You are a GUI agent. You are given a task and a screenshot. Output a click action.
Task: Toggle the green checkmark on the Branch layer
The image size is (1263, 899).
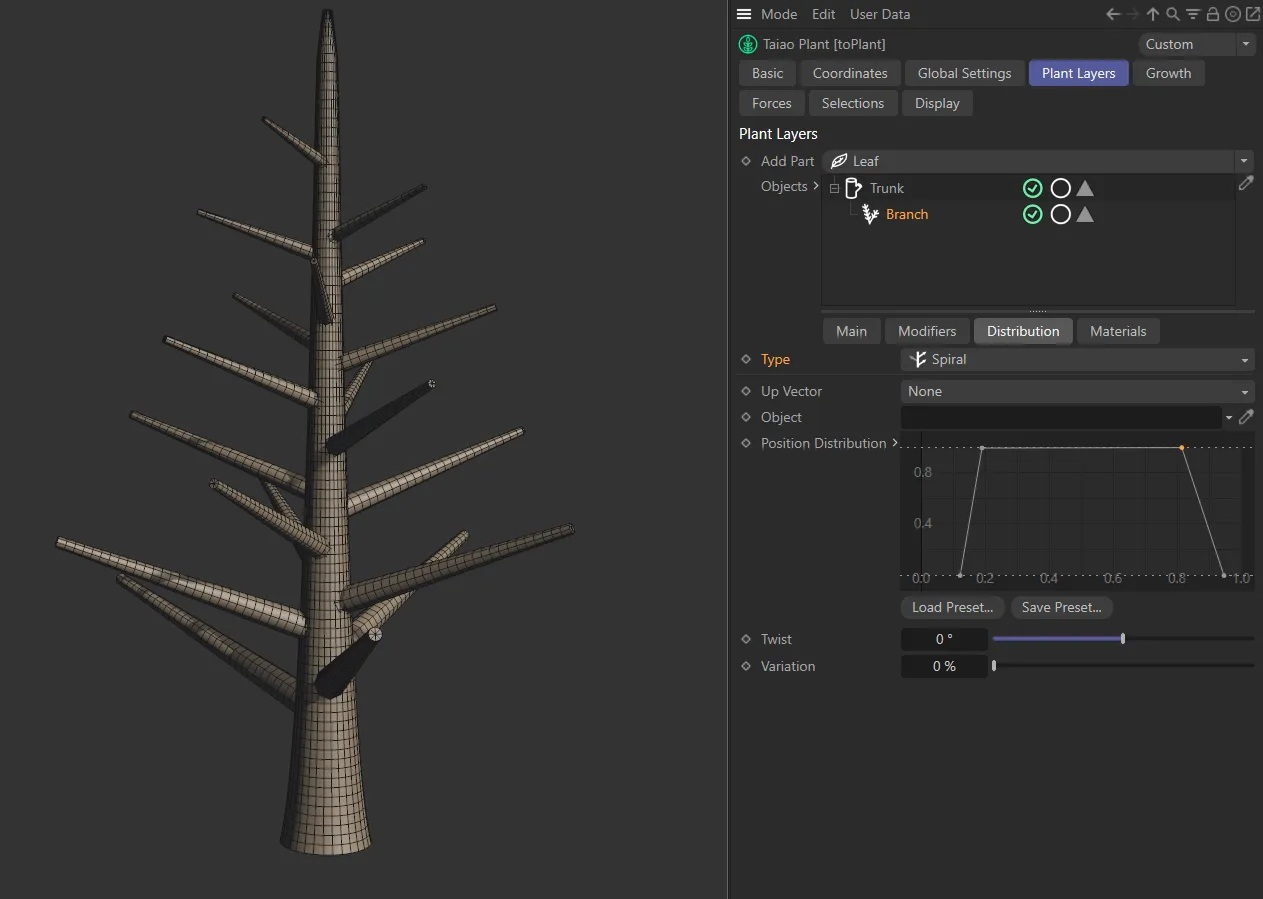tap(1033, 214)
